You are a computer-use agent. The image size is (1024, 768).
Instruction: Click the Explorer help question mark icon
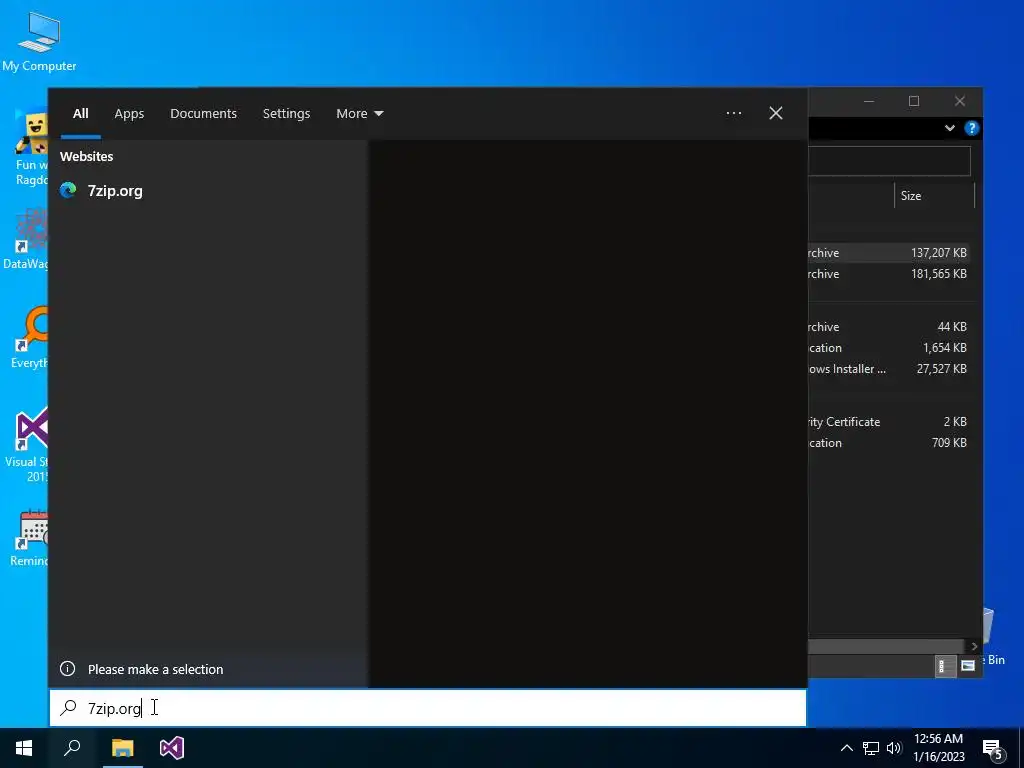(x=971, y=128)
